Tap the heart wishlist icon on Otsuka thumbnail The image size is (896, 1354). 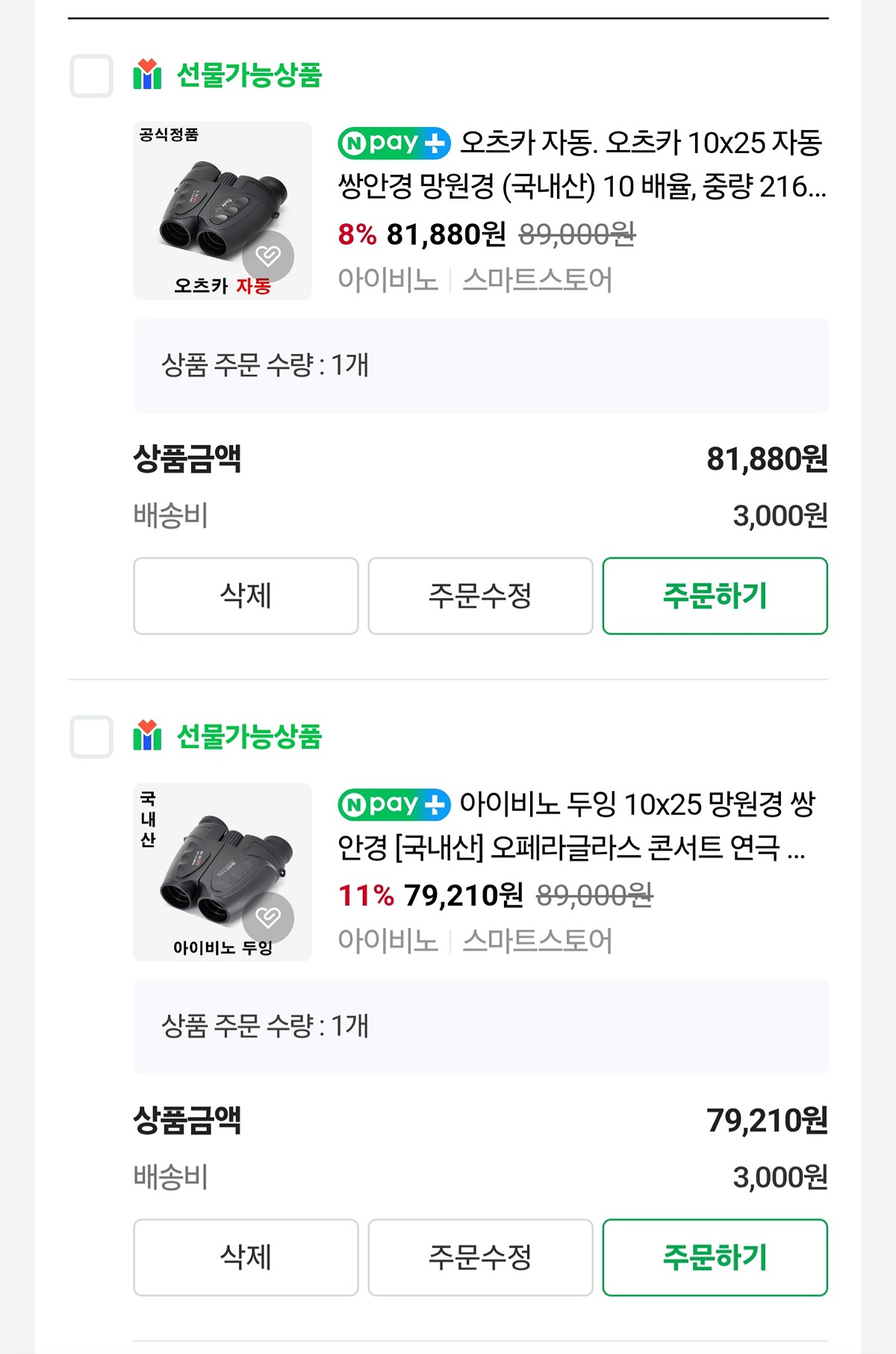268,256
